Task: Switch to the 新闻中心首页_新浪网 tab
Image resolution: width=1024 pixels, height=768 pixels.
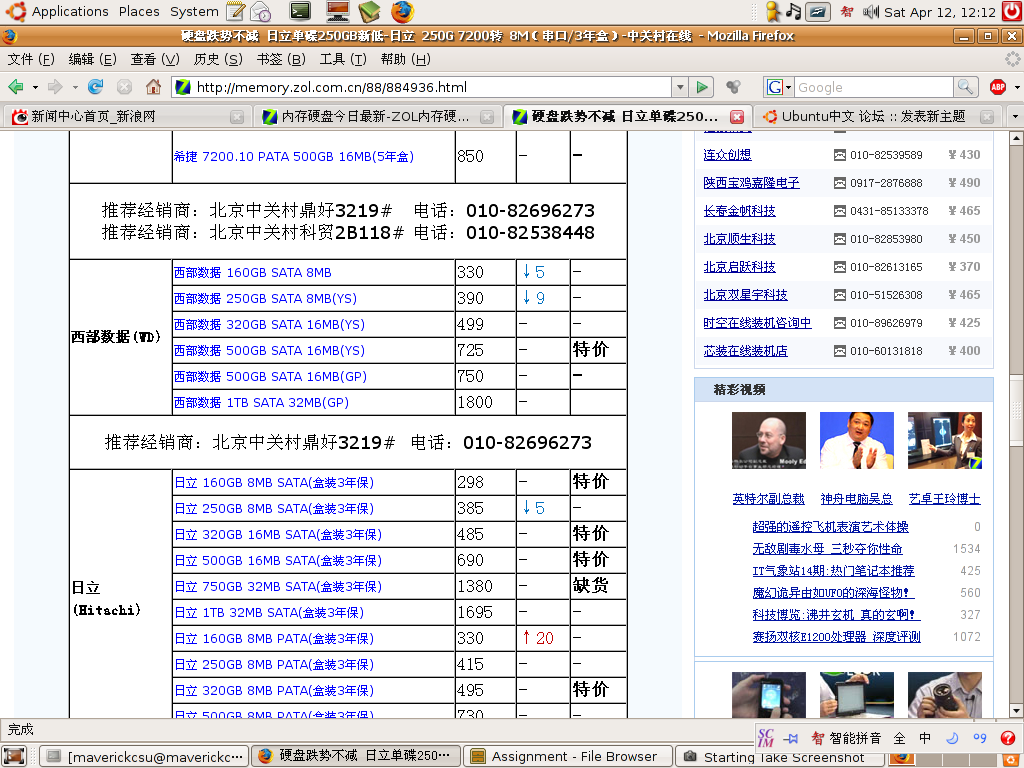Action: tap(127, 116)
